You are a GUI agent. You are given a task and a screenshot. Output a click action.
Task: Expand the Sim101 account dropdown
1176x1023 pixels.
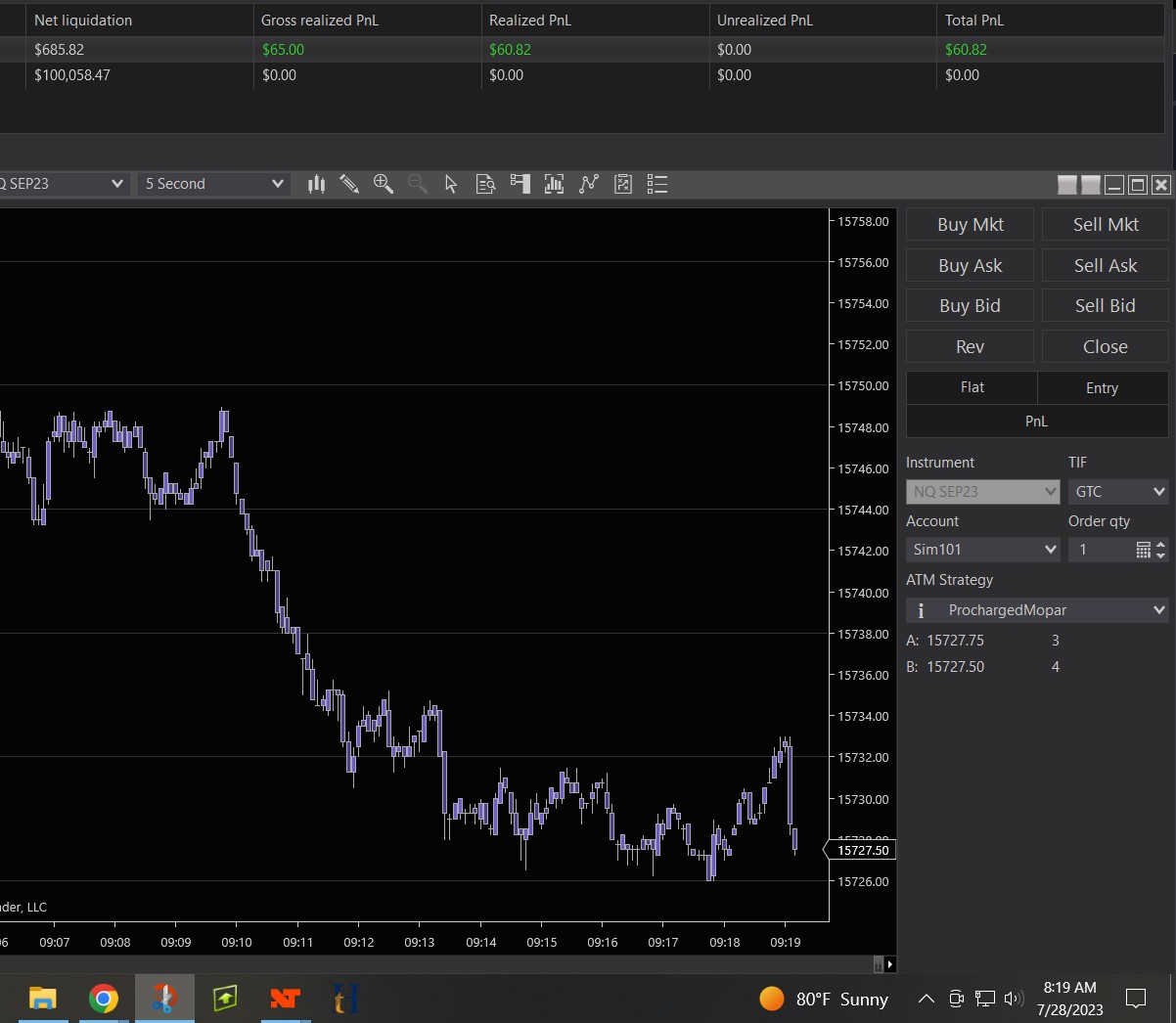(x=982, y=550)
